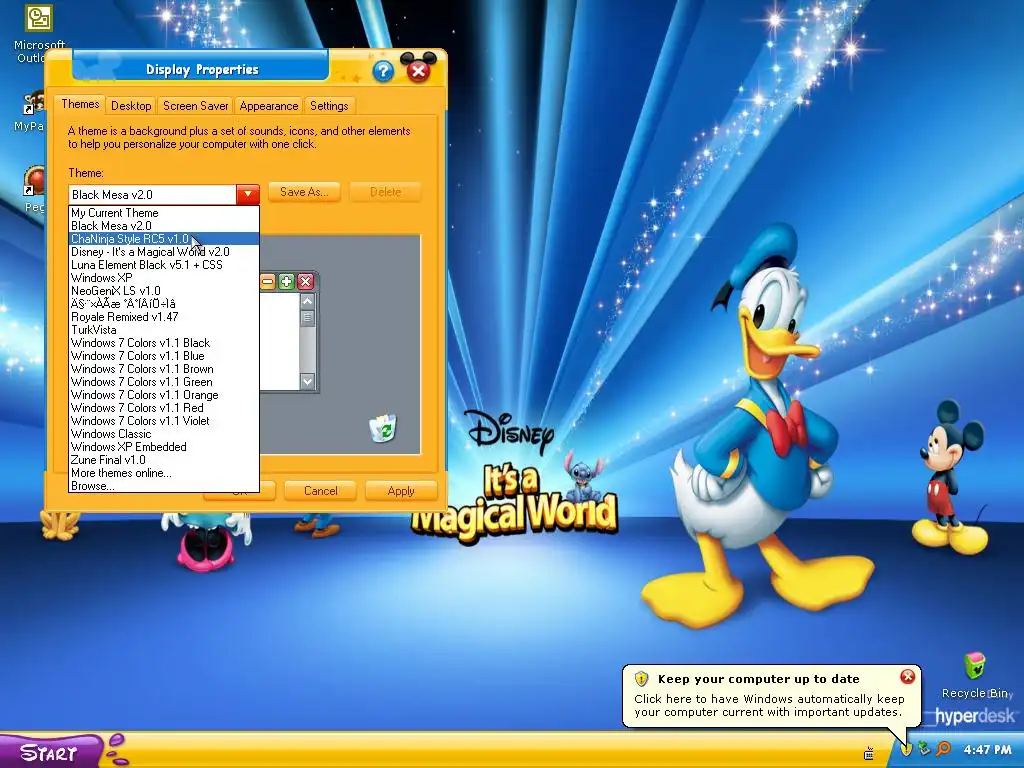
Task: Click the red close button in the preview window
Action: click(x=305, y=281)
